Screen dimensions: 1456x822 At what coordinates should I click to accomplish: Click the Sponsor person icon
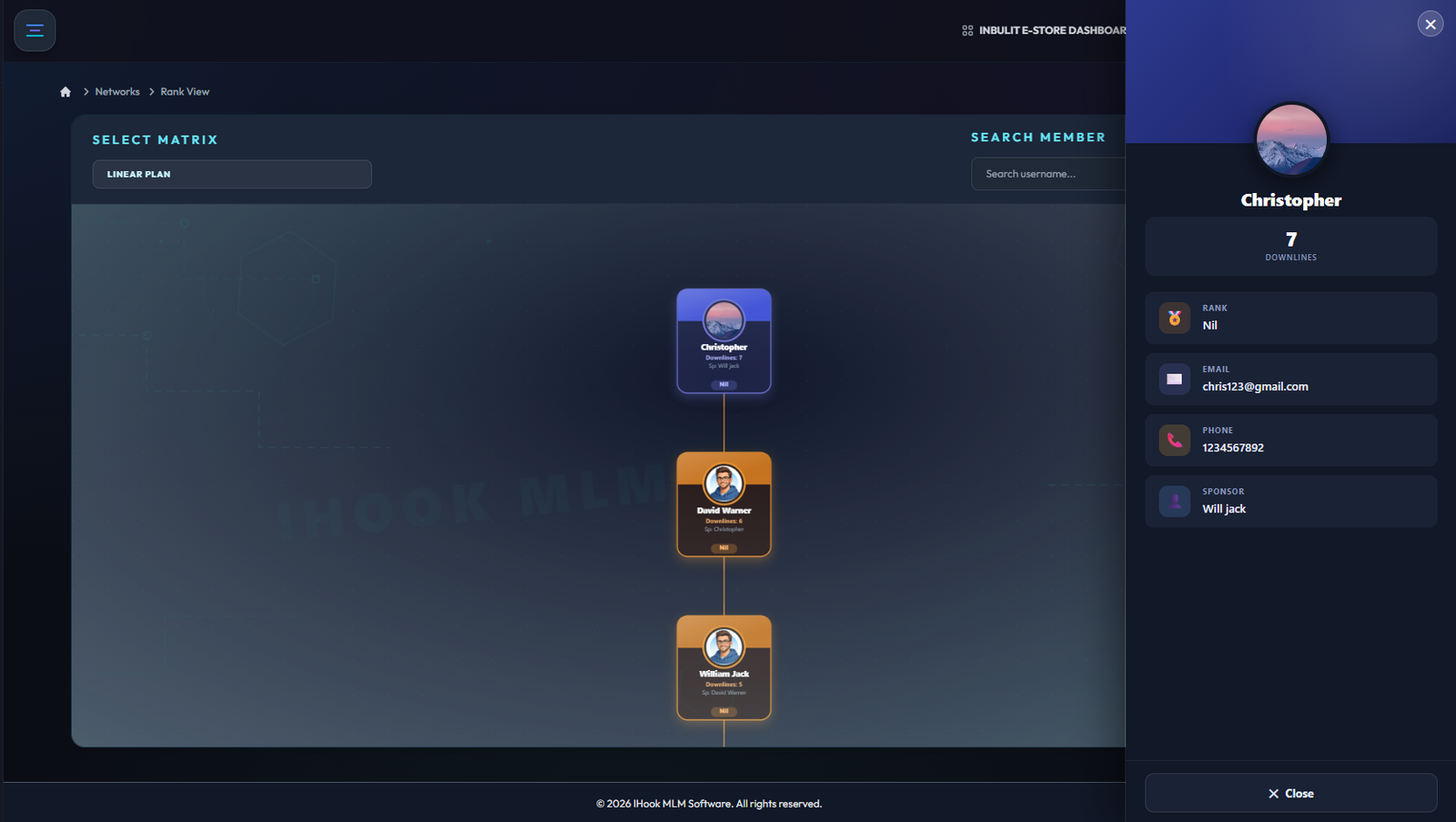click(1175, 501)
